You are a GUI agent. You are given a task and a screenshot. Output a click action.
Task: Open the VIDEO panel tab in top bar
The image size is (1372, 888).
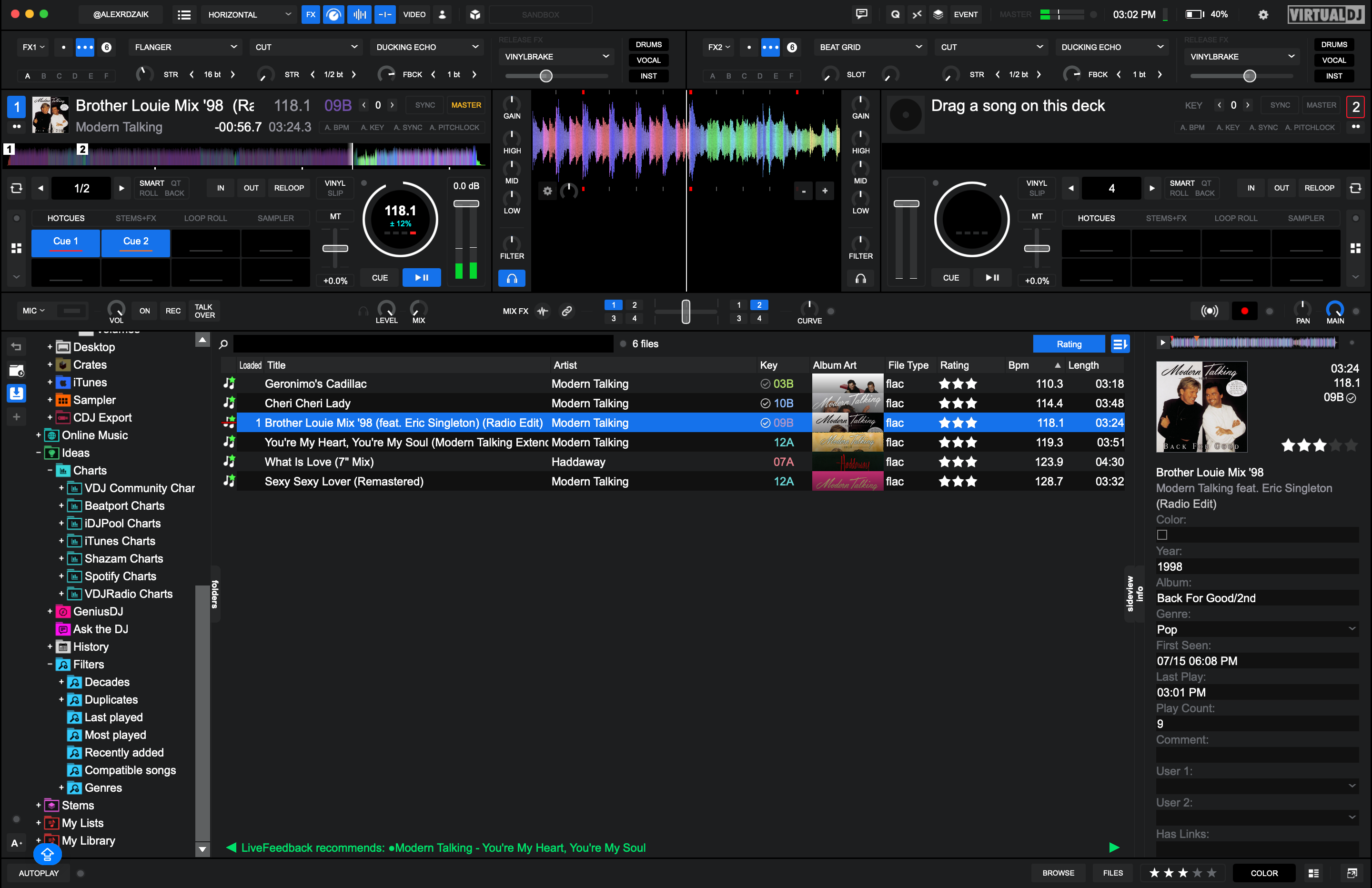click(x=414, y=14)
